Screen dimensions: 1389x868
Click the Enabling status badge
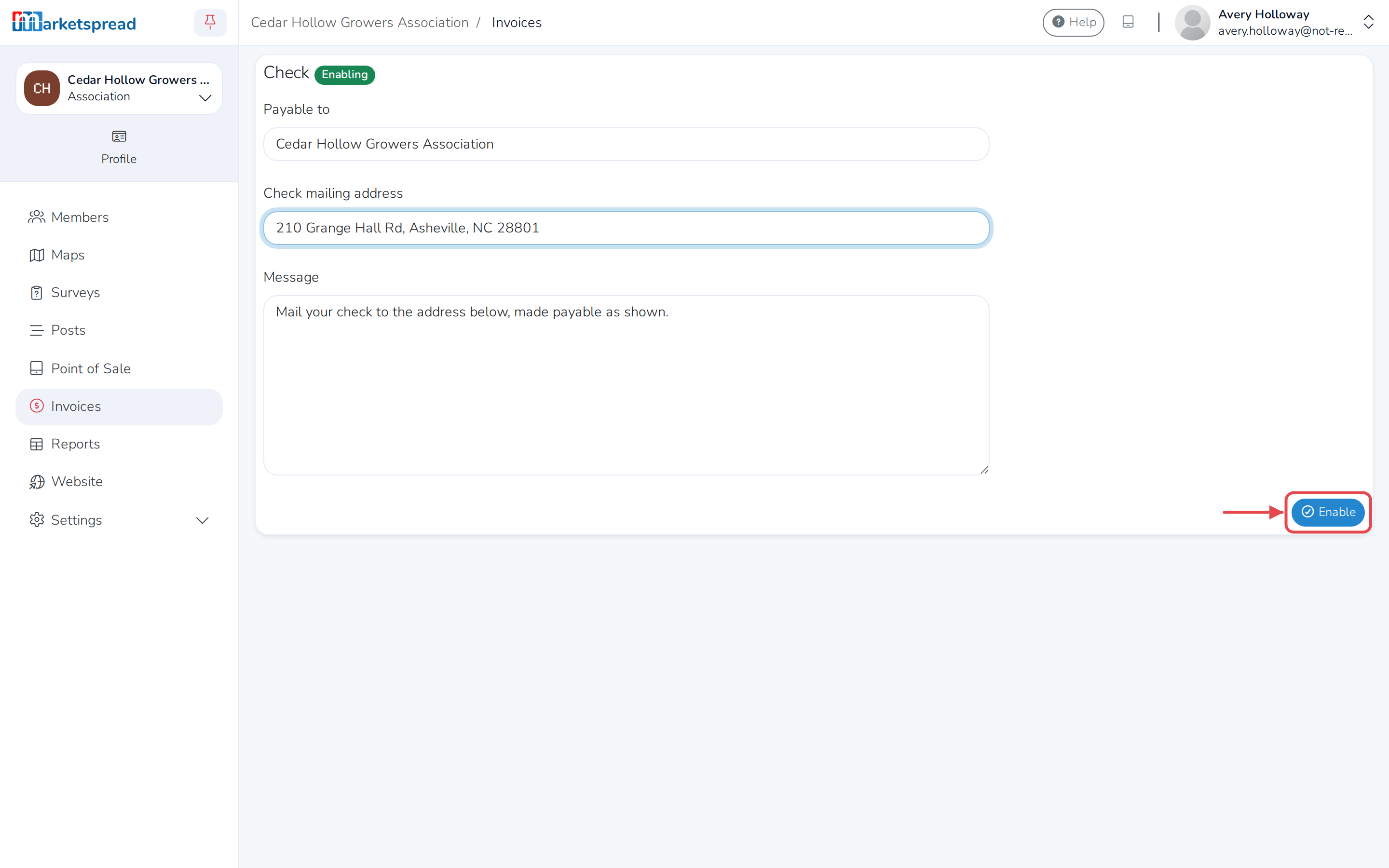[344, 75]
